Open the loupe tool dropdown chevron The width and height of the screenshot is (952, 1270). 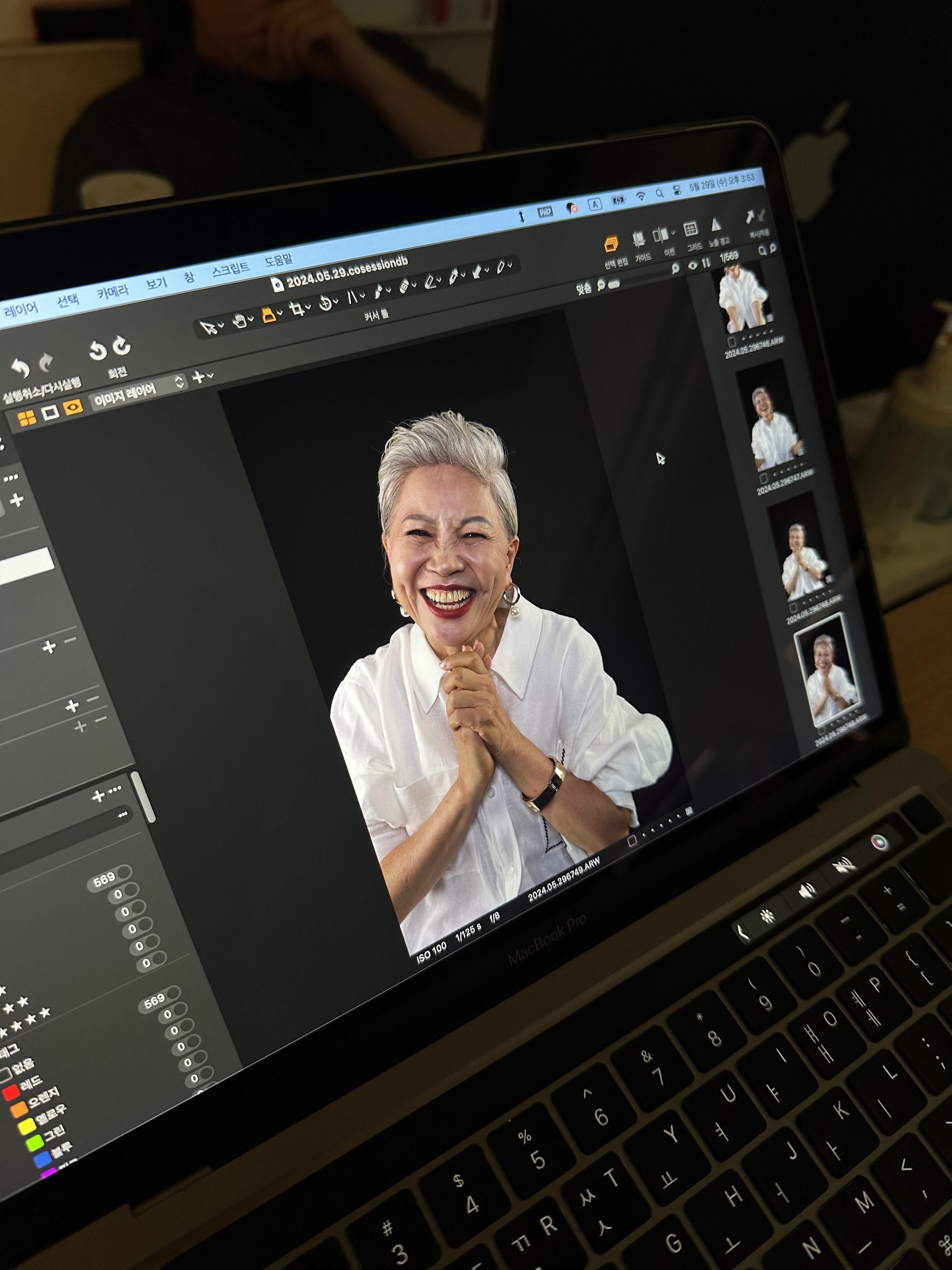point(280,312)
